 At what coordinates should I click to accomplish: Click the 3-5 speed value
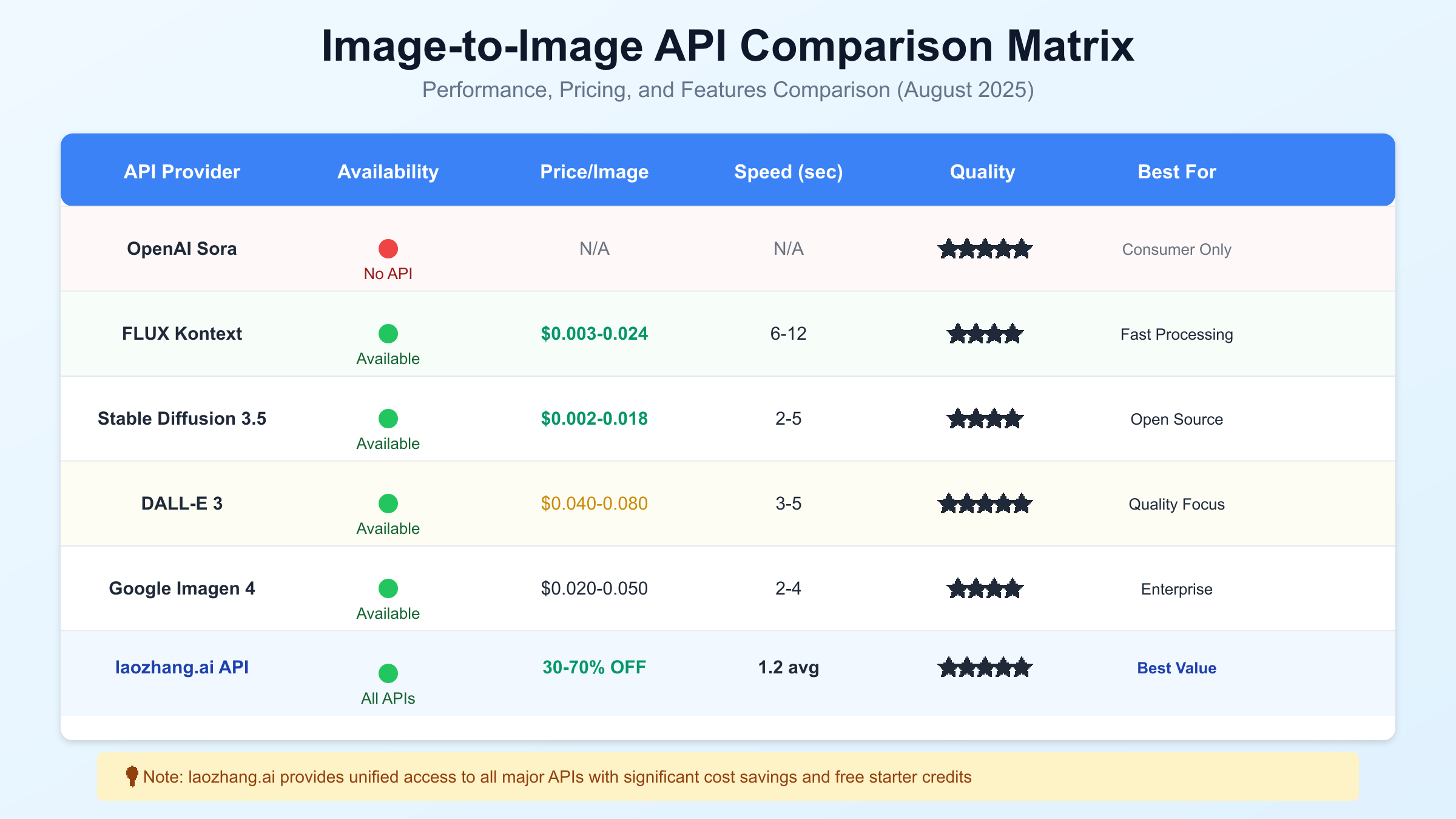tap(789, 504)
